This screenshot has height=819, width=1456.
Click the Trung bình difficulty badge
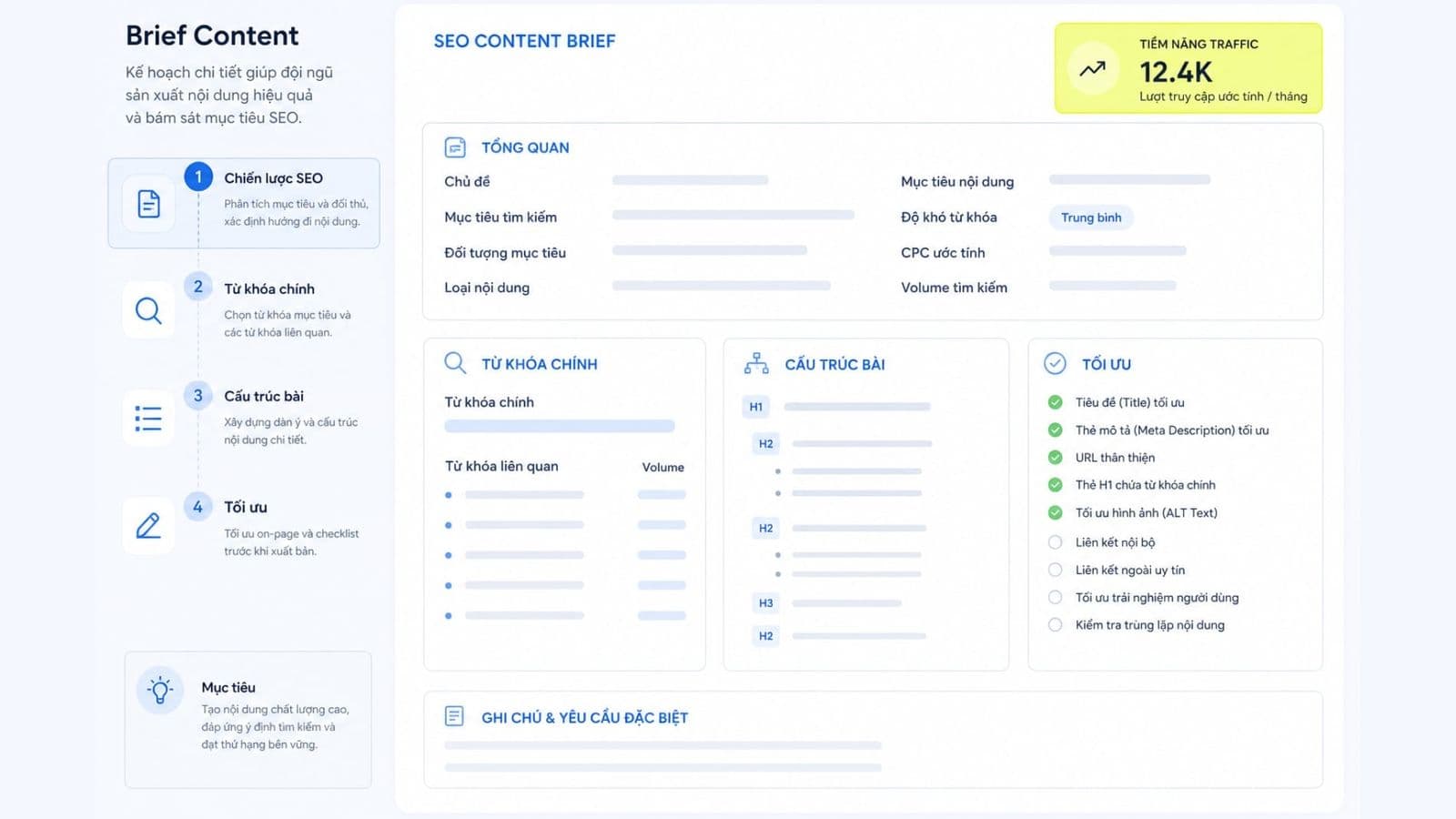tap(1091, 217)
